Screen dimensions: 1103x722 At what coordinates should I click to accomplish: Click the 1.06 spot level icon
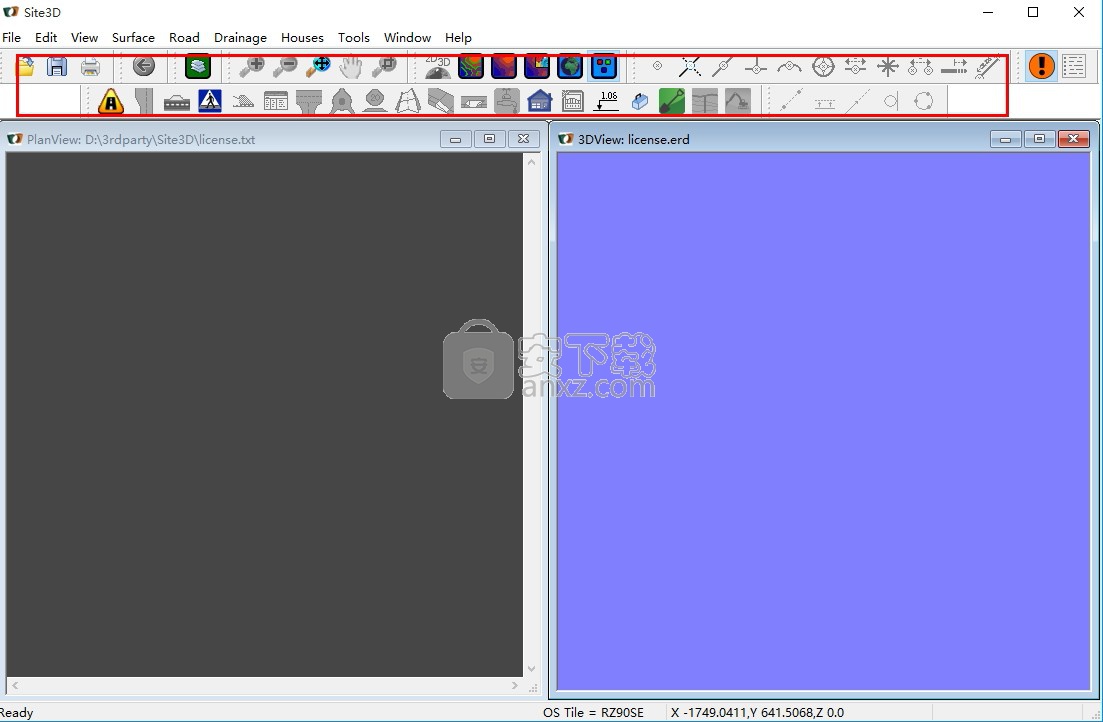[x=606, y=101]
